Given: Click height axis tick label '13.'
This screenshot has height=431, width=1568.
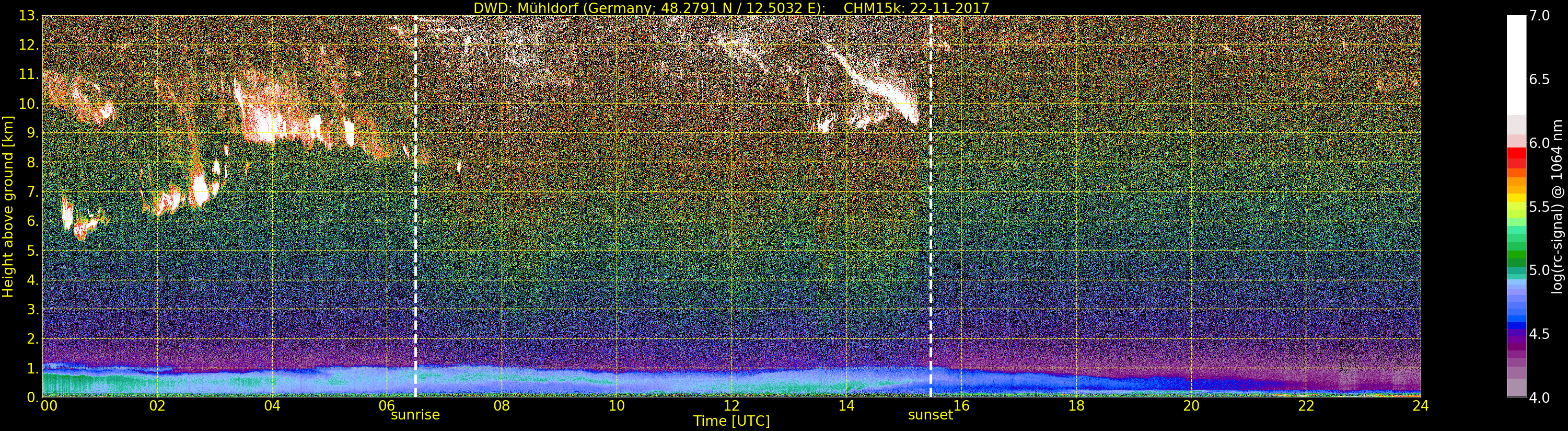Looking at the screenshot, I should (29, 16).
